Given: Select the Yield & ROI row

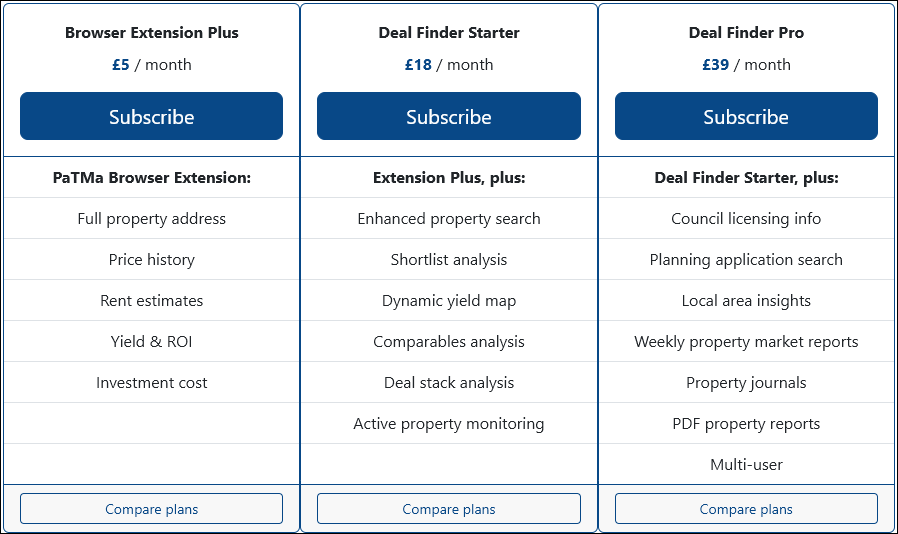Looking at the screenshot, I should (x=151, y=341).
